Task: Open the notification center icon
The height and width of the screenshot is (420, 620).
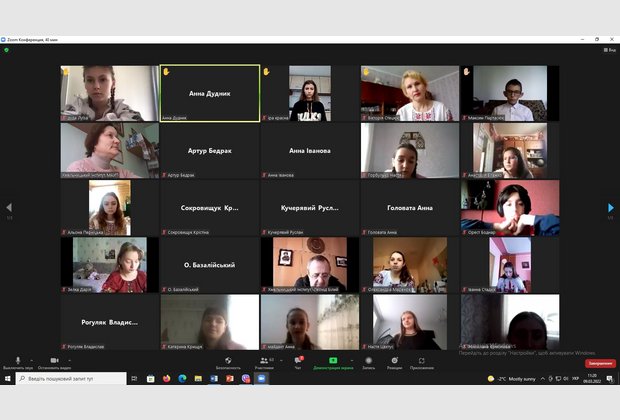Action: [x=609, y=378]
